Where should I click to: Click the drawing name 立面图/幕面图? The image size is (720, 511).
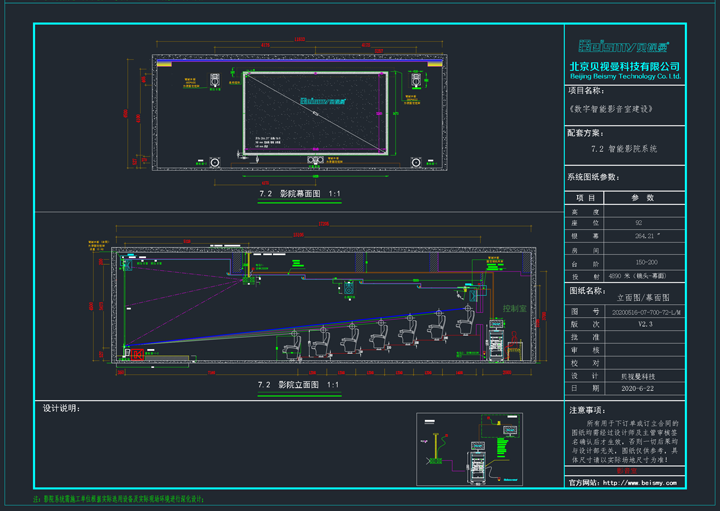pos(643,298)
